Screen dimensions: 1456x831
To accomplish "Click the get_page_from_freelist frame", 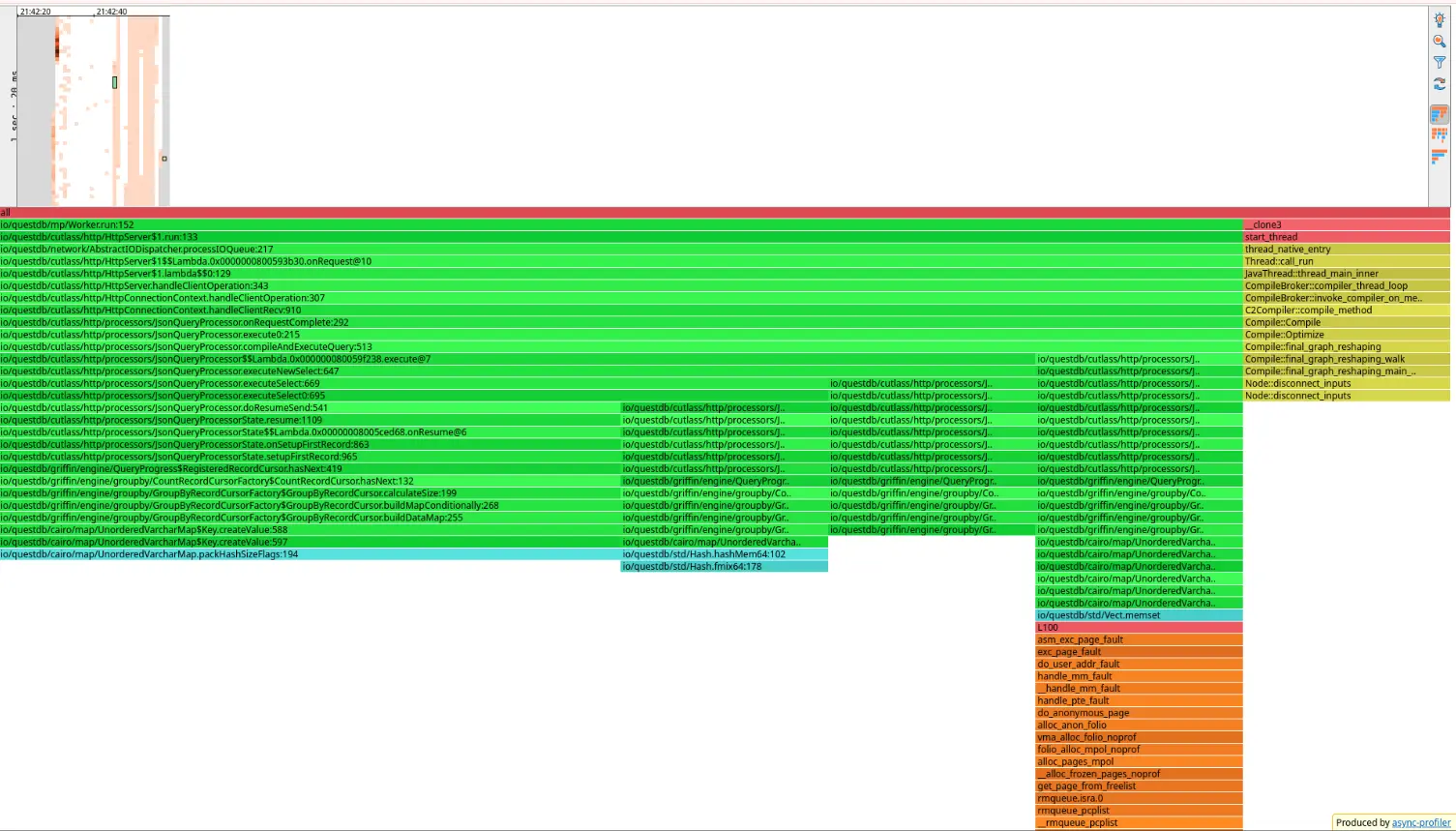I will [x=1139, y=786].
